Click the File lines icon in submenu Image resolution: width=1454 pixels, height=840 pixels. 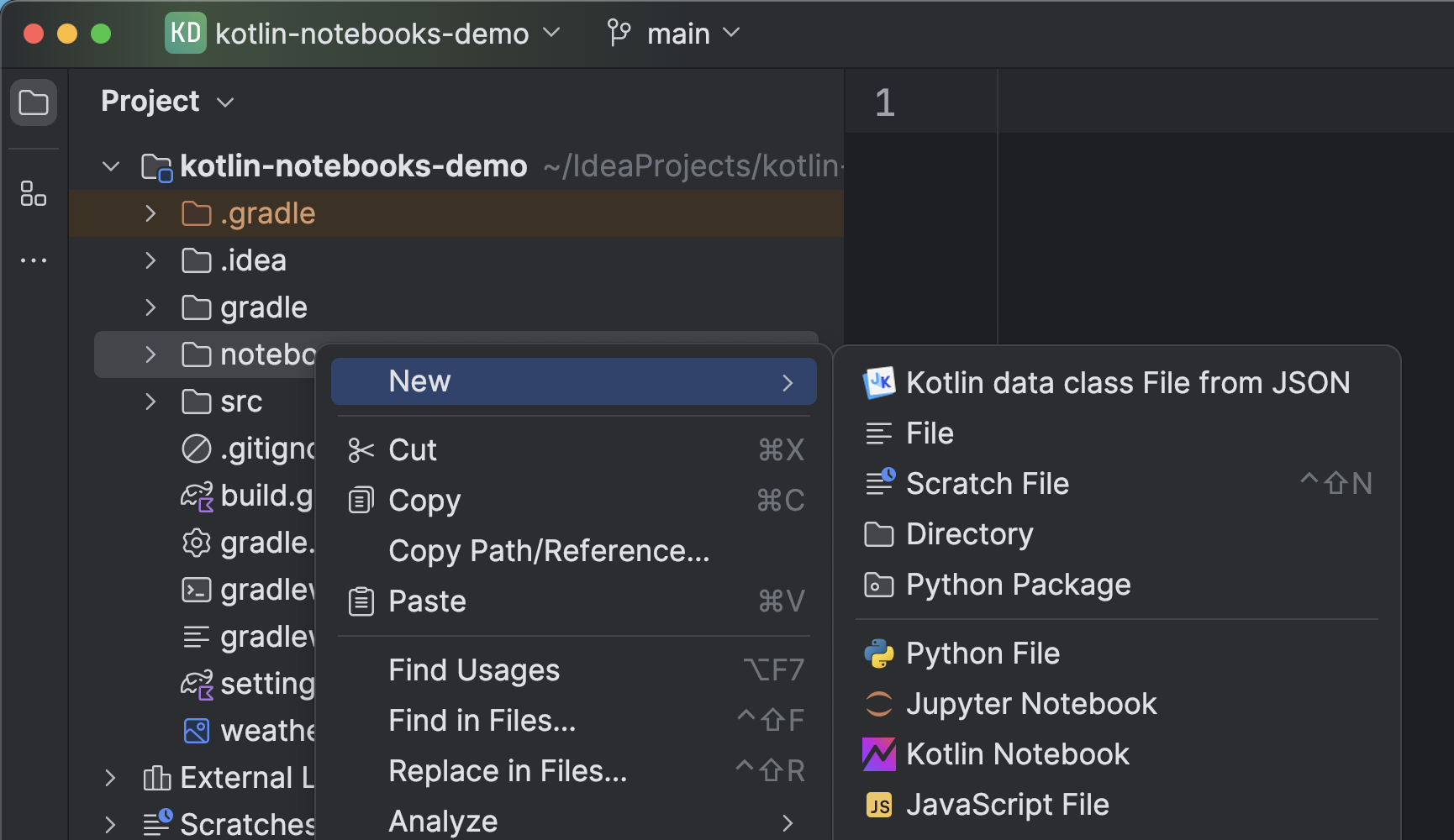(x=879, y=433)
